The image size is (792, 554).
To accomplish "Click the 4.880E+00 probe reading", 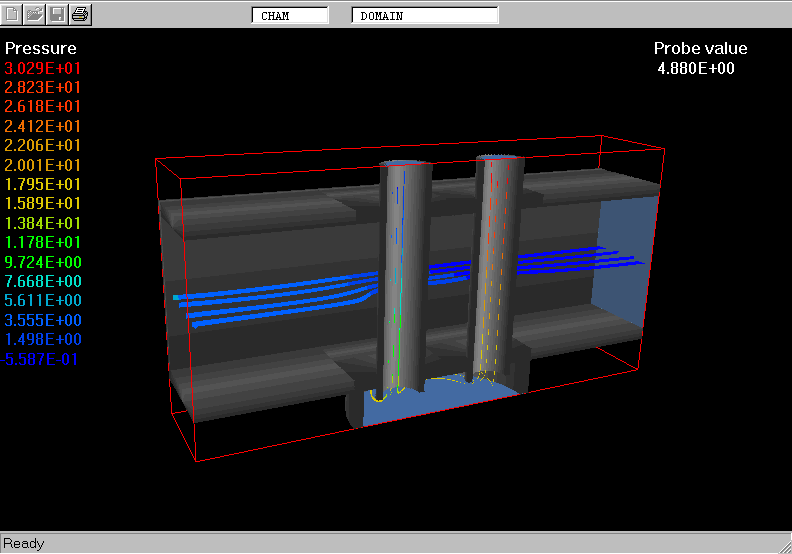I will pos(696,68).
